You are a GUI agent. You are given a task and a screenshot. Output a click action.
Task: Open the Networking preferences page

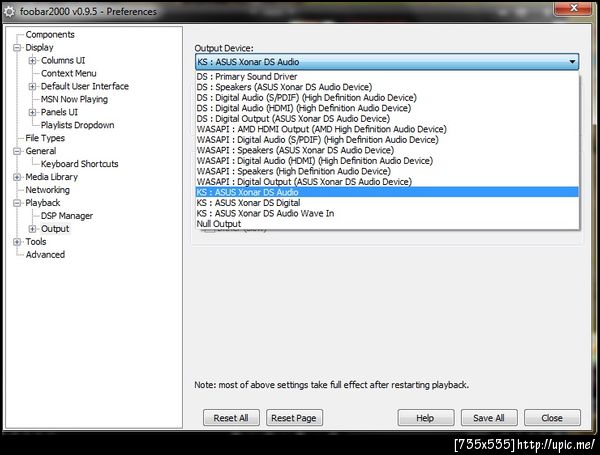coord(47,190)
